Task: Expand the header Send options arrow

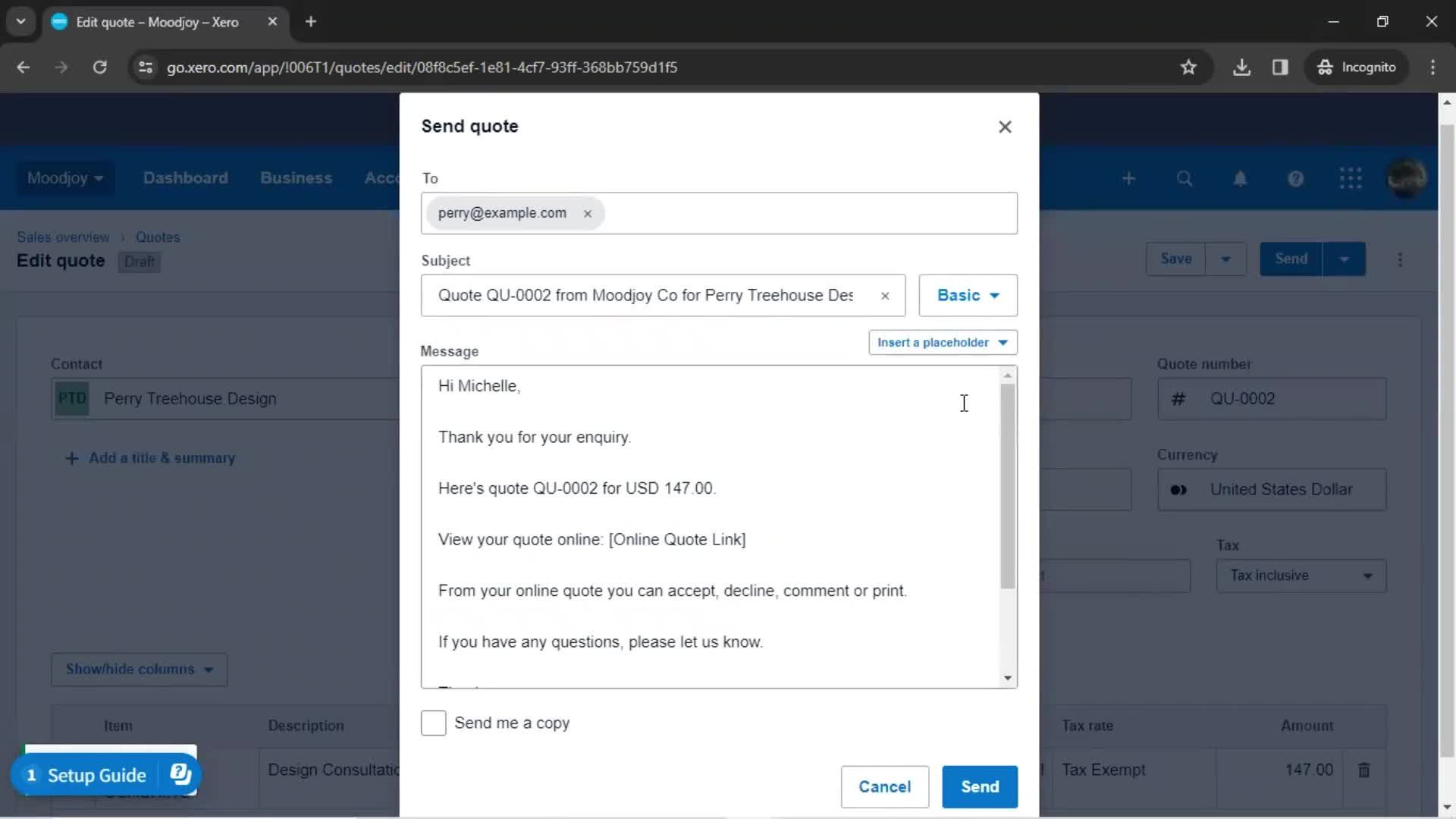Action: [1344, 259]
